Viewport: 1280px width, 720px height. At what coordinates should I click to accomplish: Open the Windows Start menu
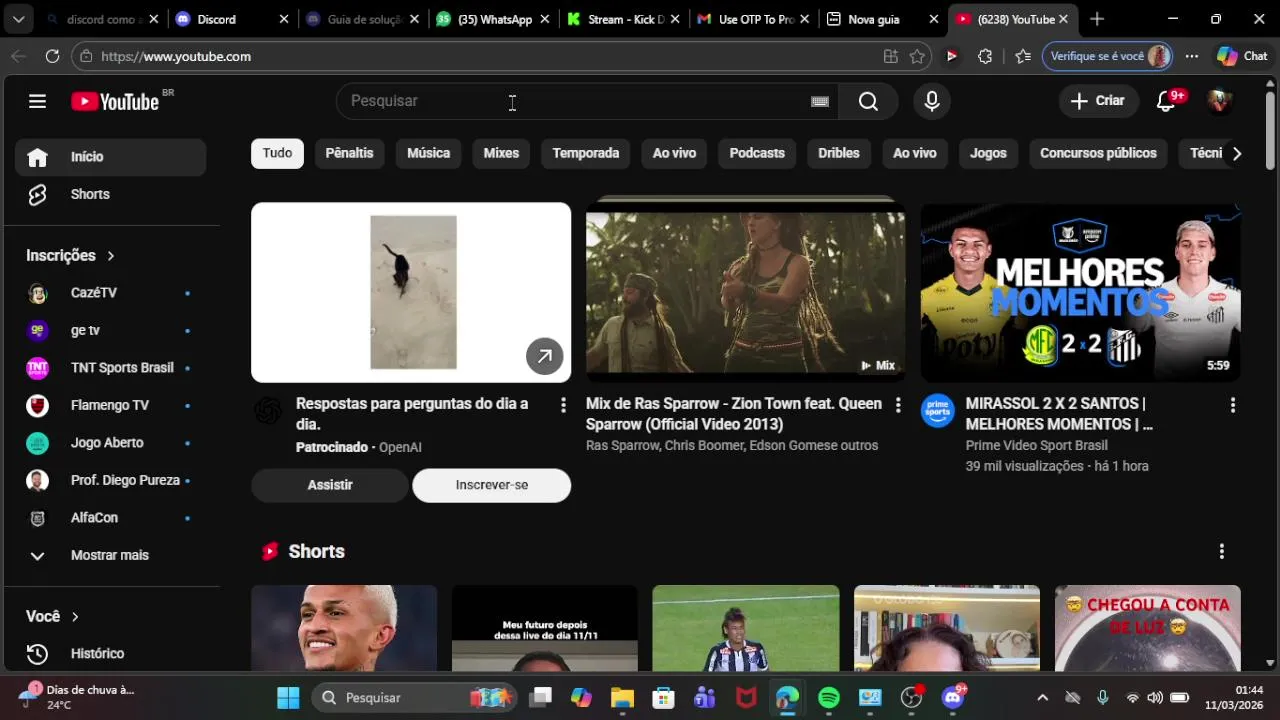288,697
